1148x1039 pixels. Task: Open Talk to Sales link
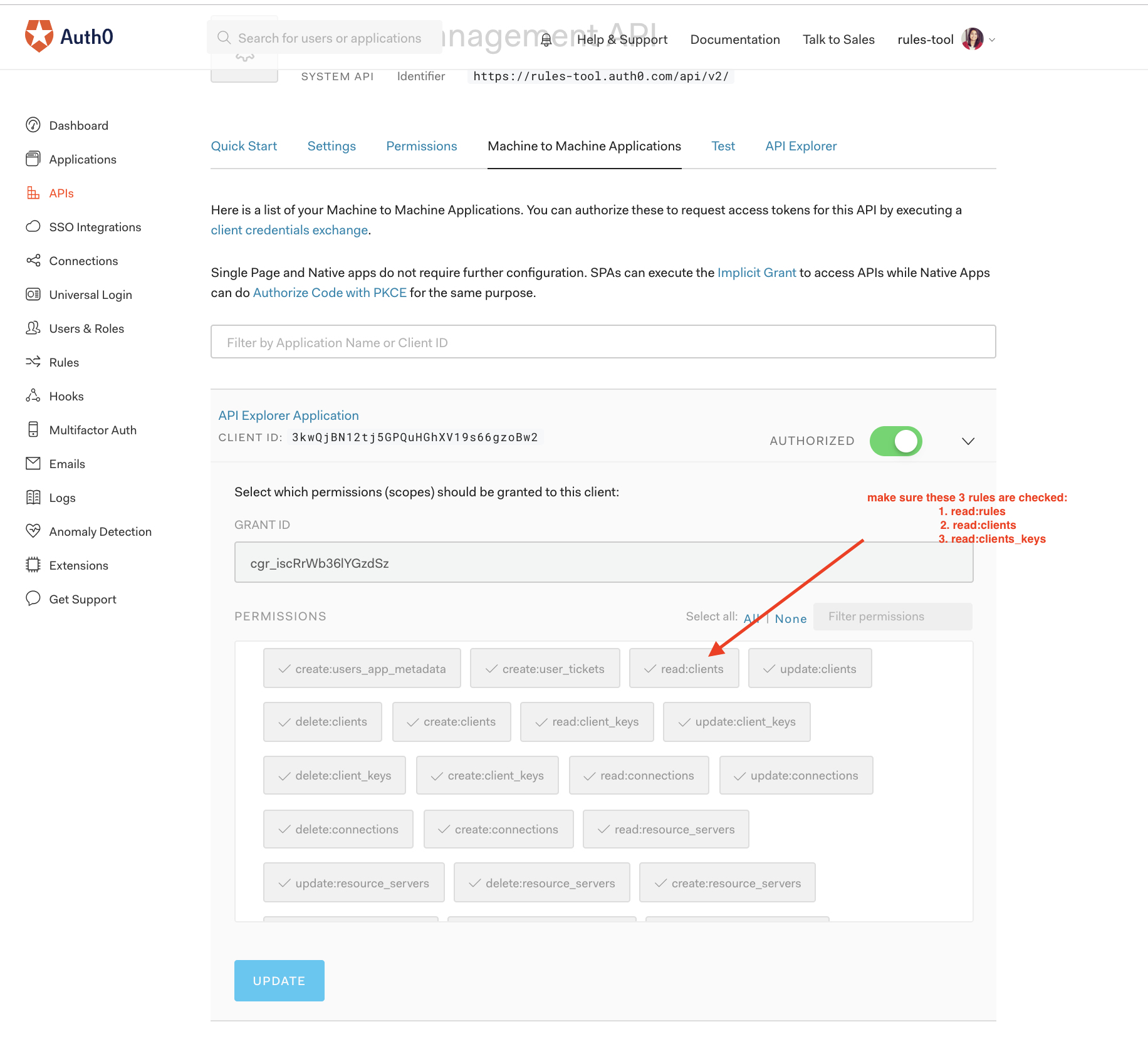pos(838,39)
